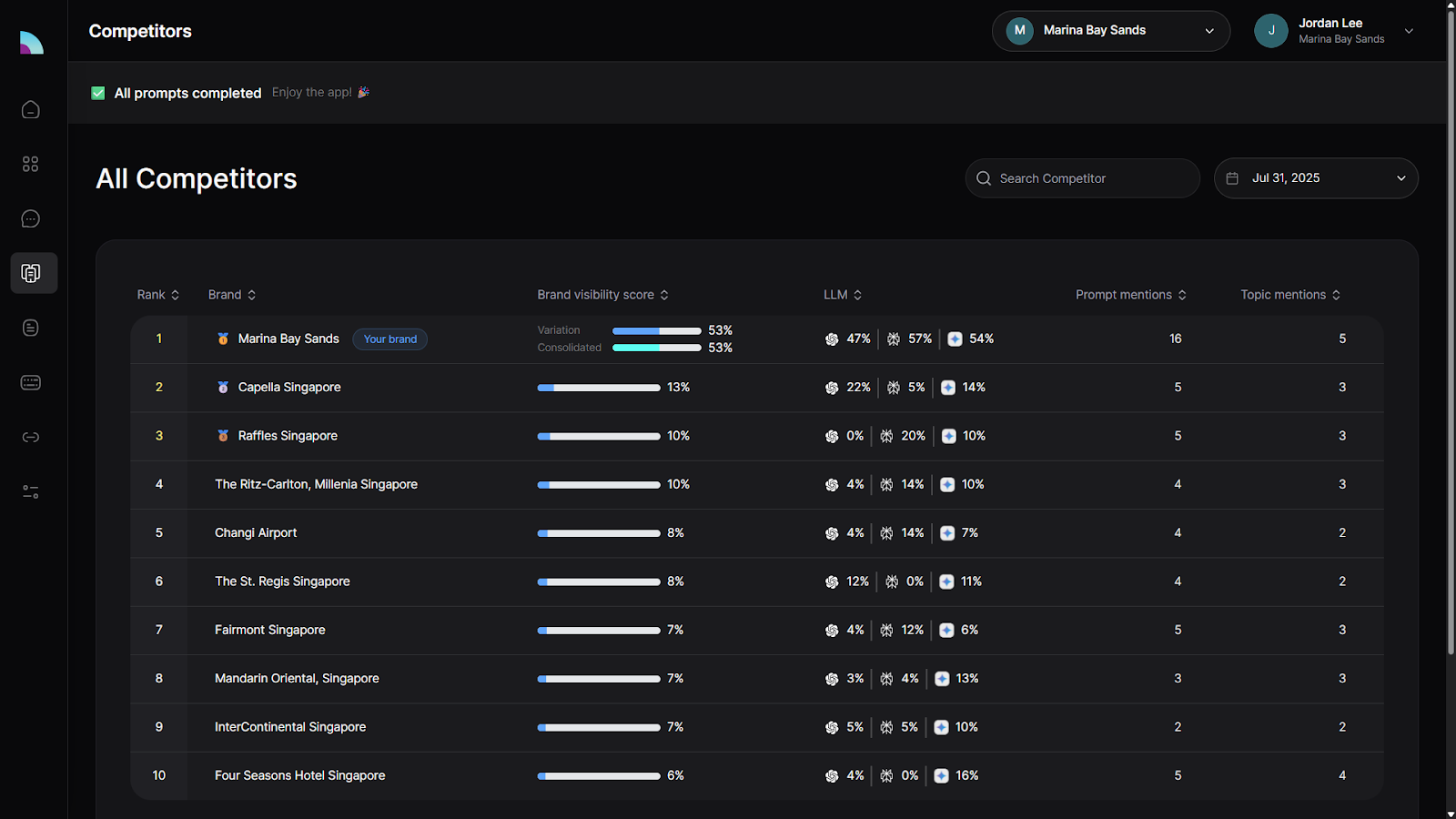
Task: Click the 16 prompt mentions value for Marina Bay Sands
Action: pos(1176,339)
